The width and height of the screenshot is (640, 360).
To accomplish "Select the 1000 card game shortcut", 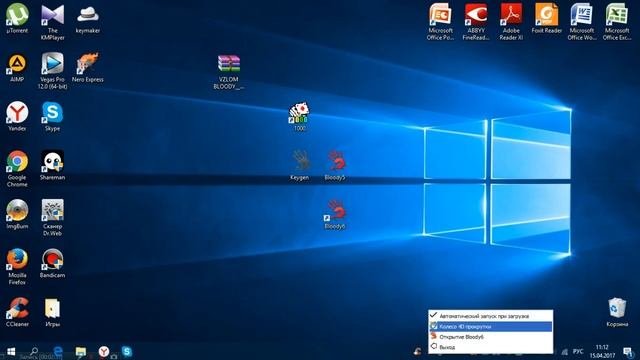I will tap(299, 117).
